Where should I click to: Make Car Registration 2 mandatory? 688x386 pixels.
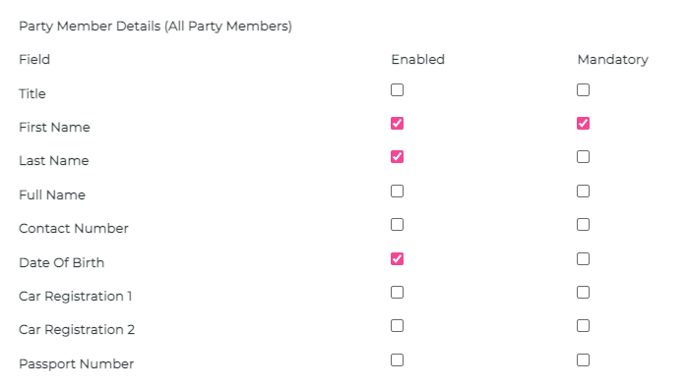point(583,326)
